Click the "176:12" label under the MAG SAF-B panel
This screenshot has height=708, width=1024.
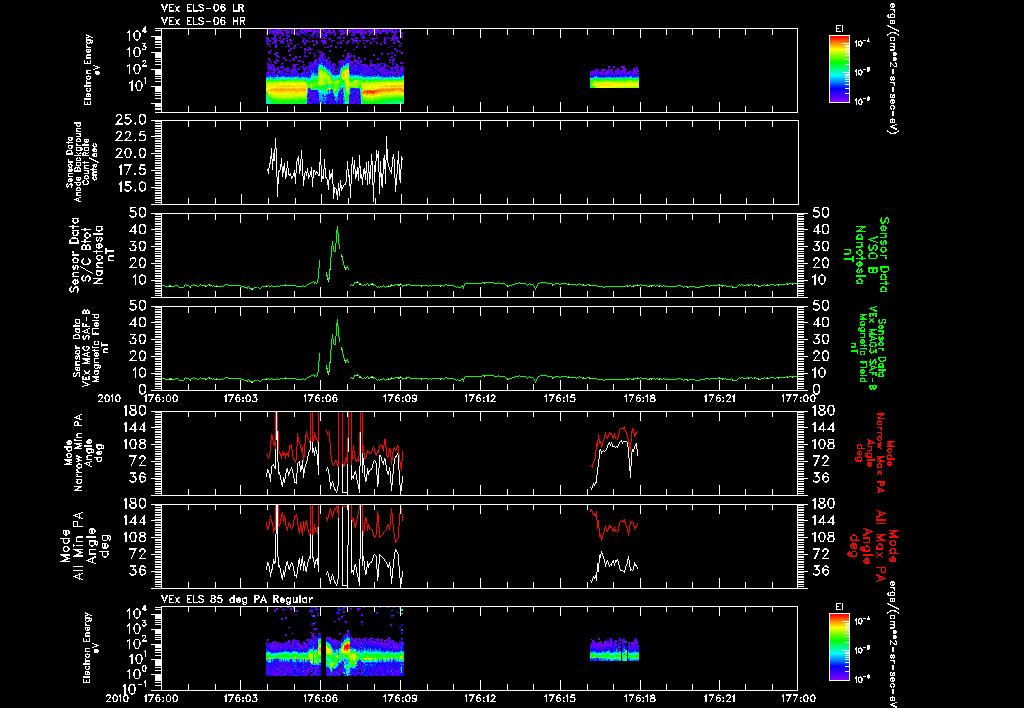480,398
